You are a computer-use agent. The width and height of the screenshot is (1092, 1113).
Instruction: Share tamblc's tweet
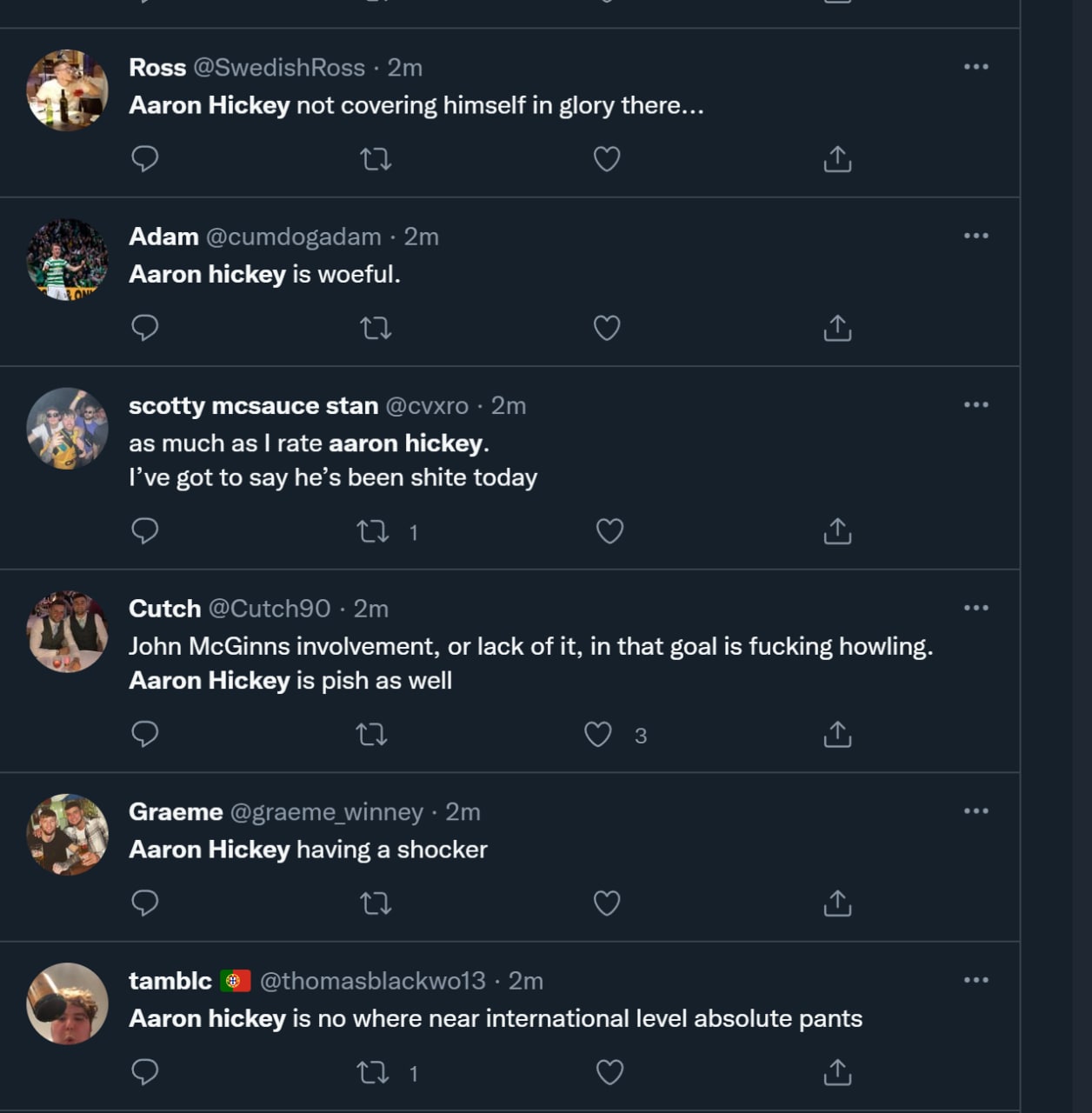pyautogui.click(x=836, y=1073)
